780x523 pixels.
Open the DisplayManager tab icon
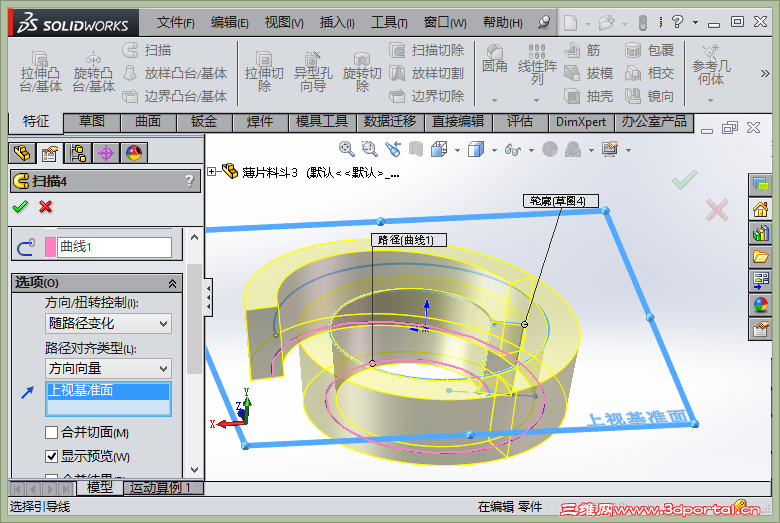[134, 153]
